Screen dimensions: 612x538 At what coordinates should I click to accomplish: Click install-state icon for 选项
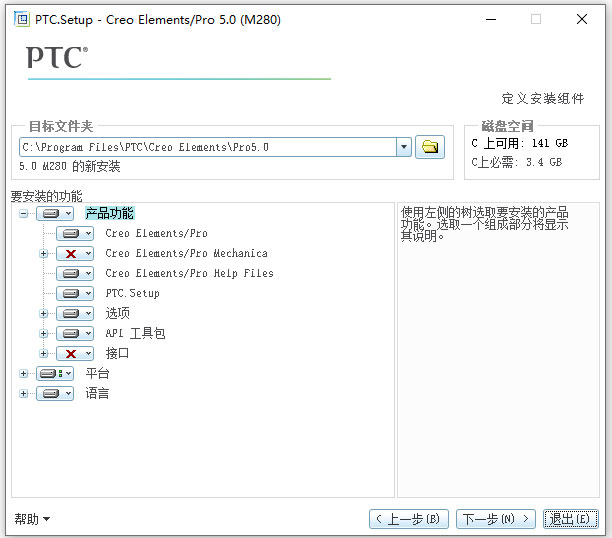coord(71,313)
